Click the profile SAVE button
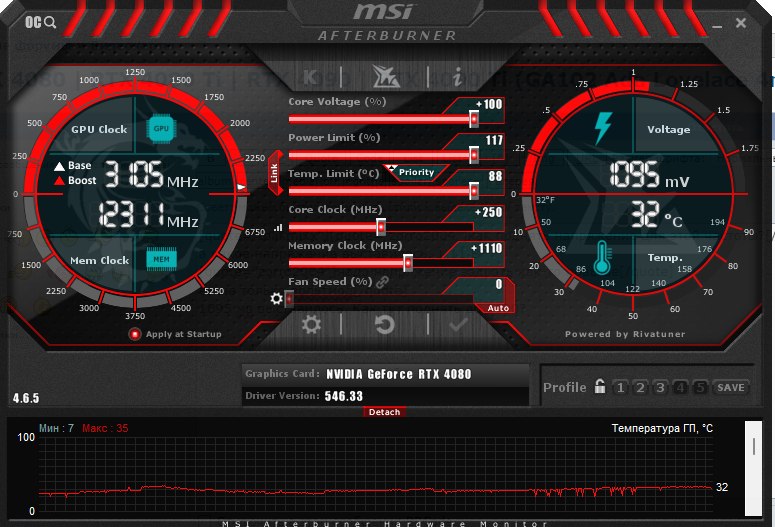 731,388
